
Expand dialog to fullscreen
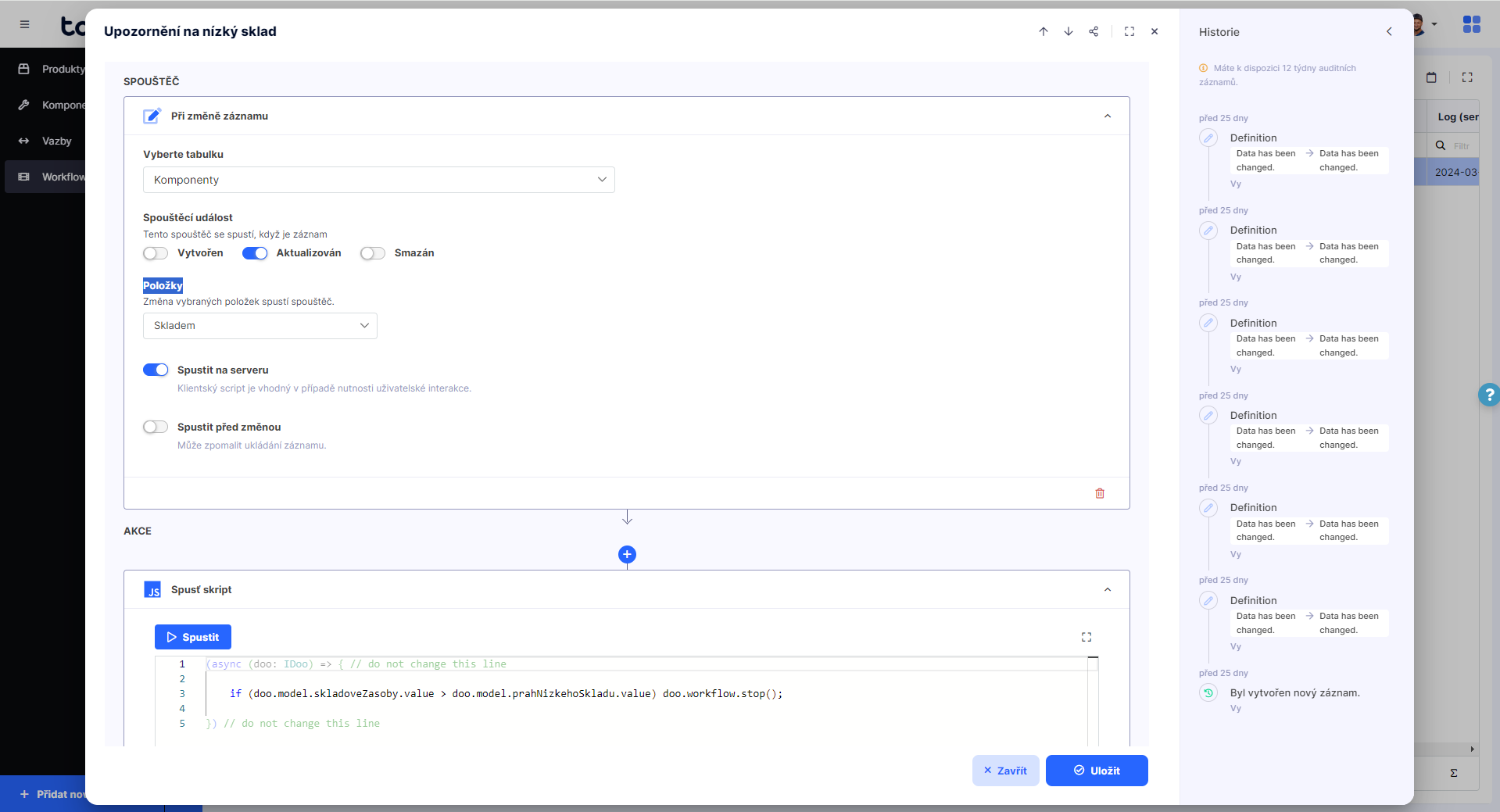1129,31
